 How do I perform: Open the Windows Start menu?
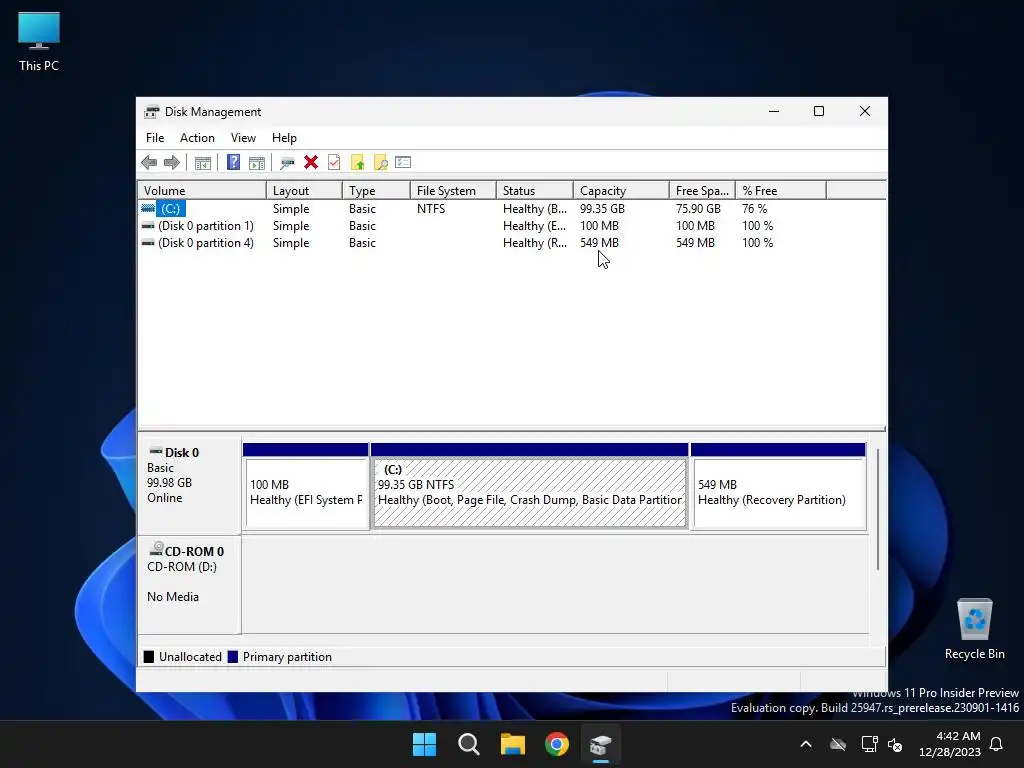coord(424,744)
